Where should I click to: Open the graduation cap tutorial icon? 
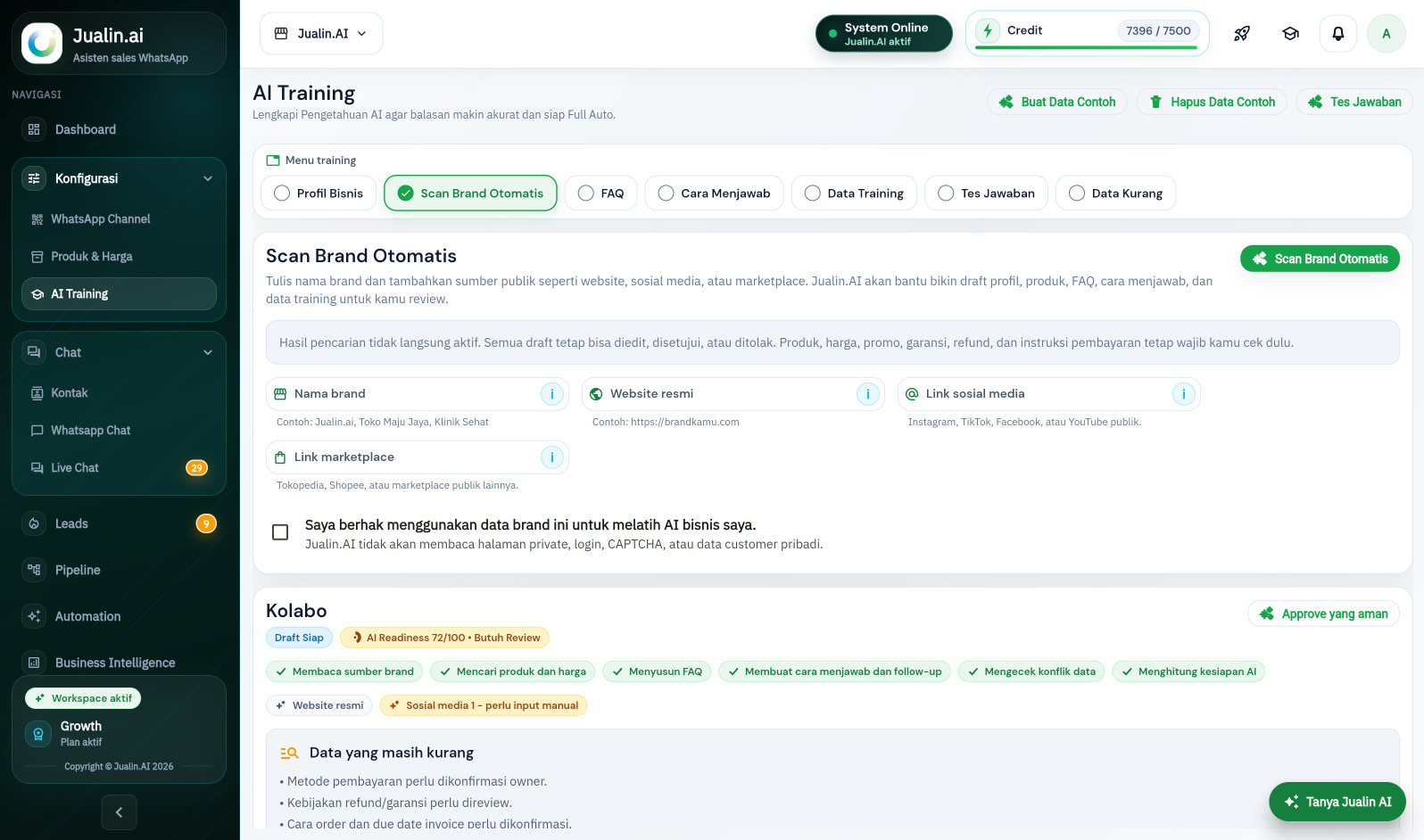1290,34
